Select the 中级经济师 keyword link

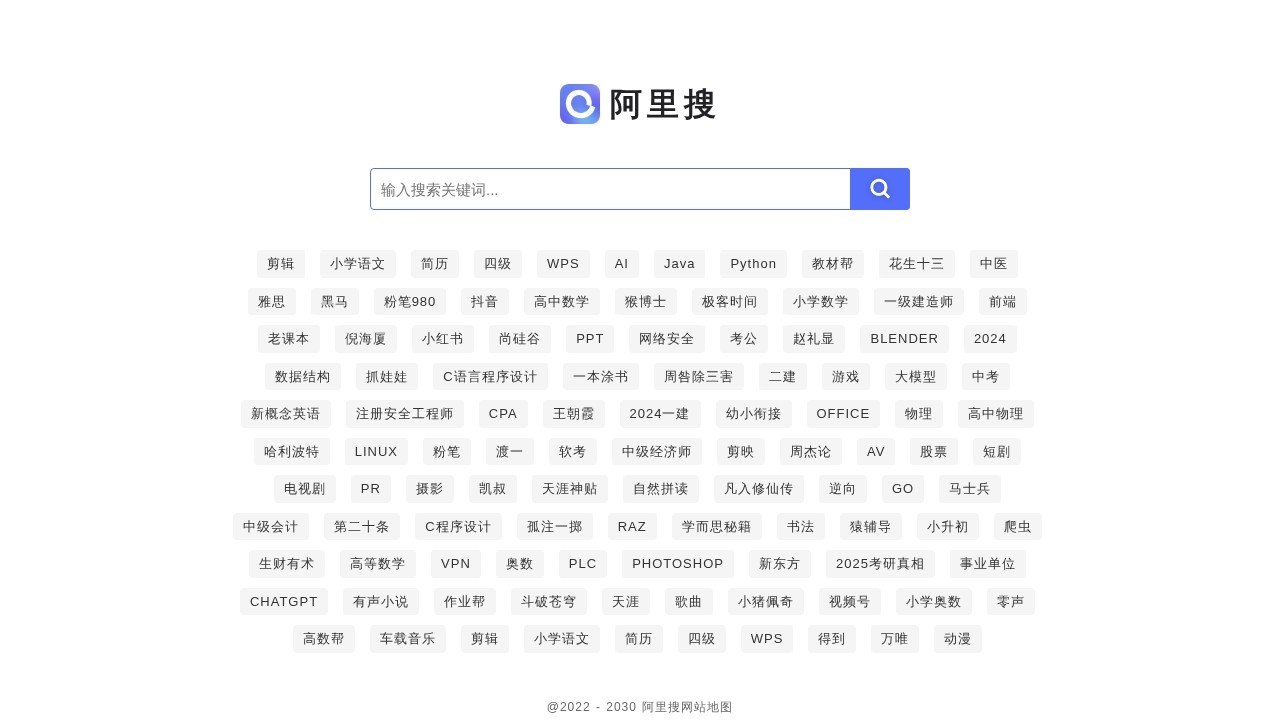[656, 451]
